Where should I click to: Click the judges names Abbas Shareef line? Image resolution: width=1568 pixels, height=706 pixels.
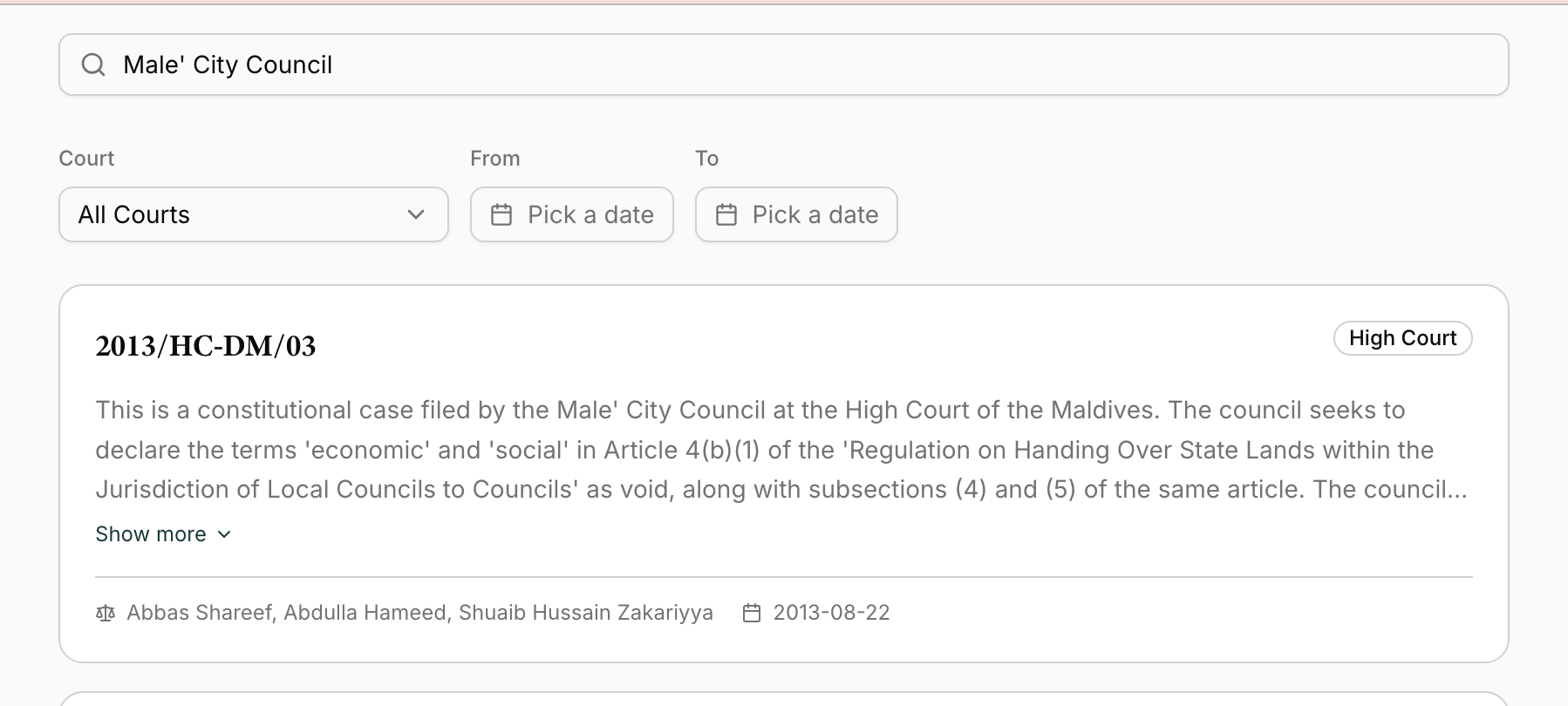[x=419, y=613]
